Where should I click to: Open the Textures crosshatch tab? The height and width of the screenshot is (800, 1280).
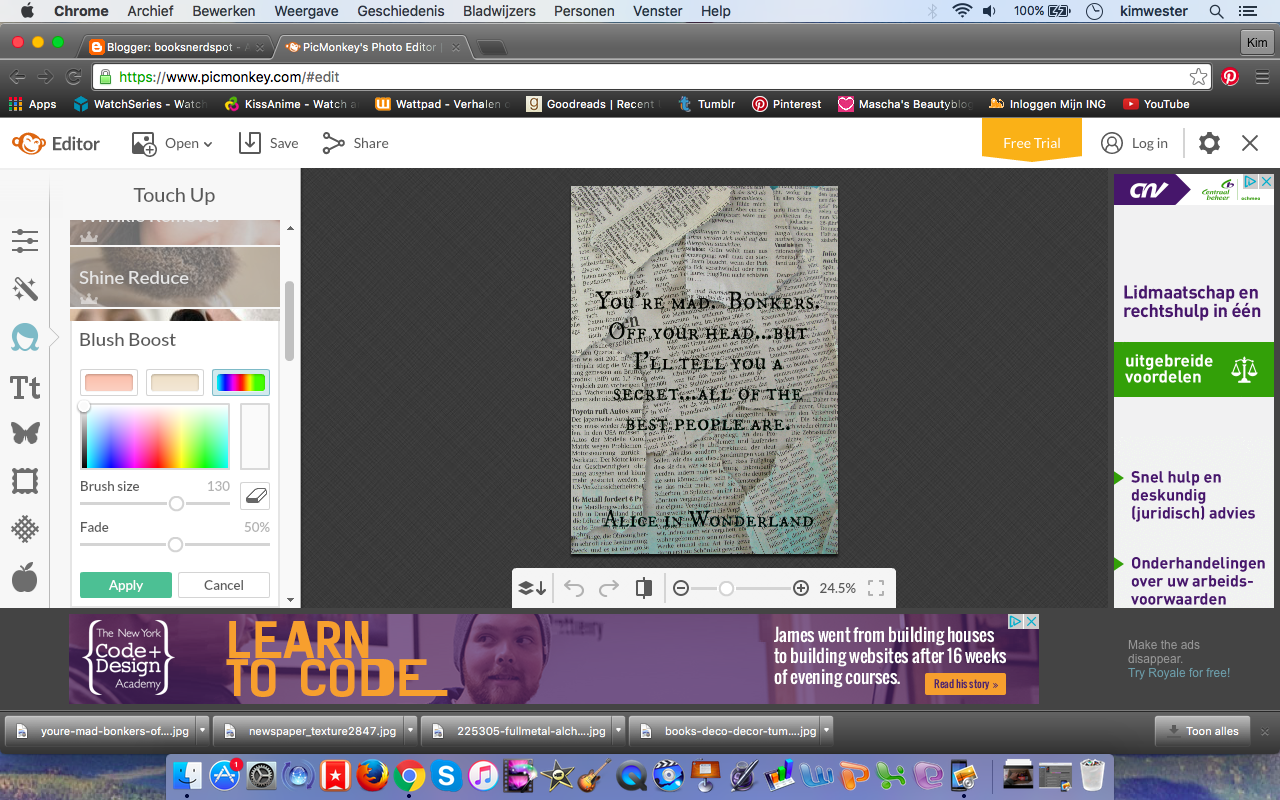click(x=25, y=529)
